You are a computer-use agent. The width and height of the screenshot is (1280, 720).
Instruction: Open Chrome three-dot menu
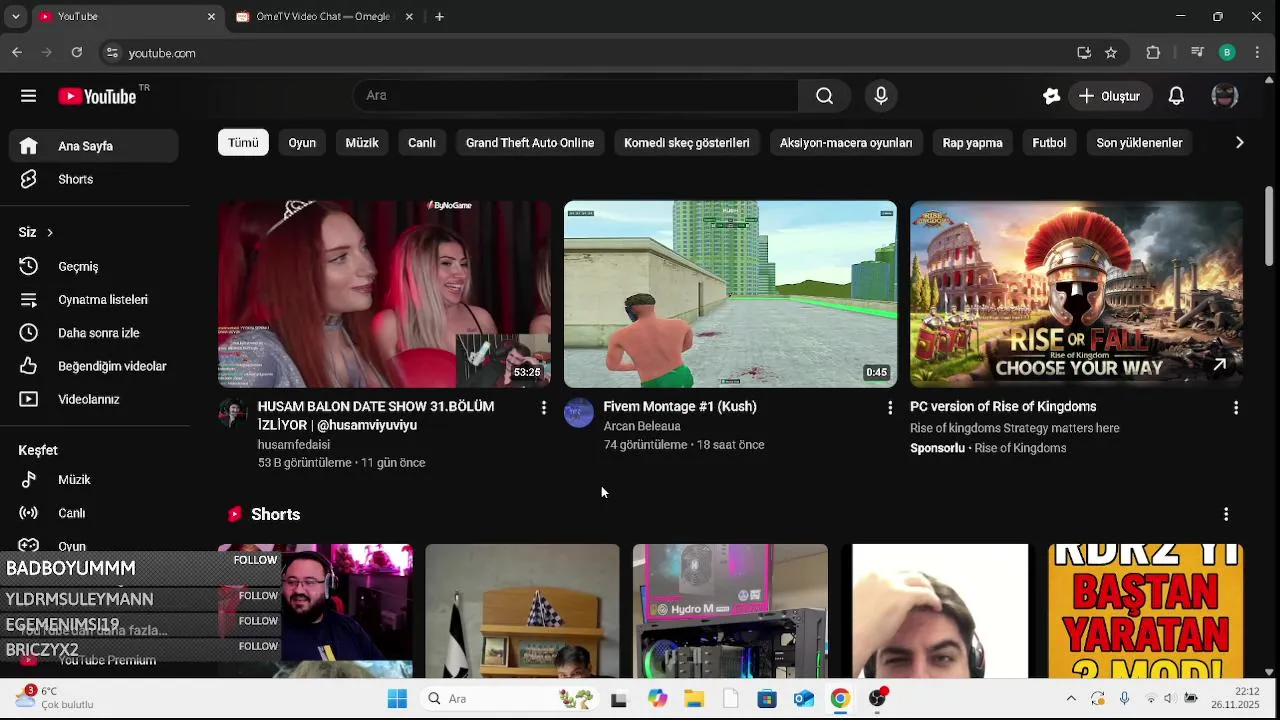coord(1257,53)
